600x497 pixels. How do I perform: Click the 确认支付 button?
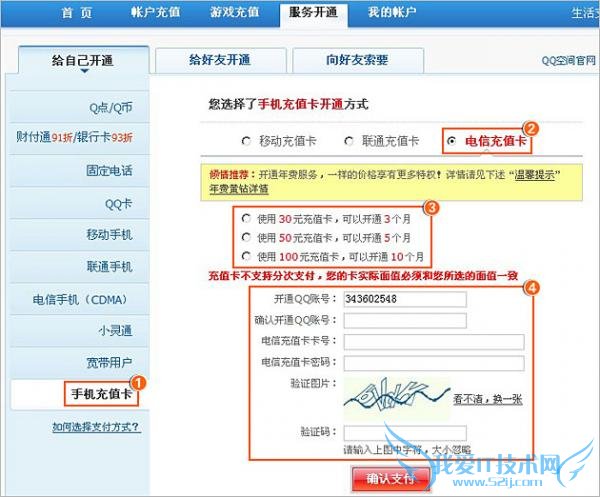[391, 479]
